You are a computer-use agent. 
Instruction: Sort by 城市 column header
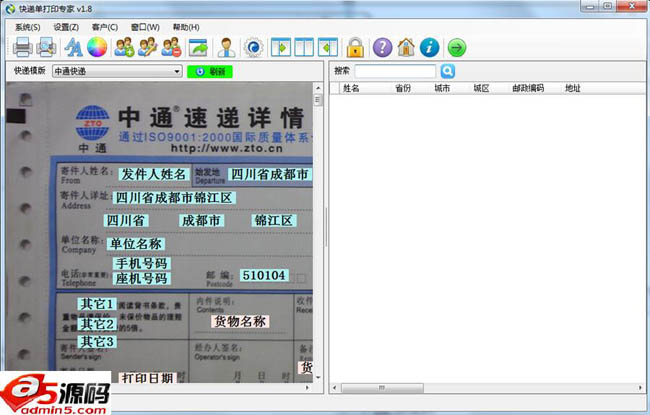tap(442, 88)
